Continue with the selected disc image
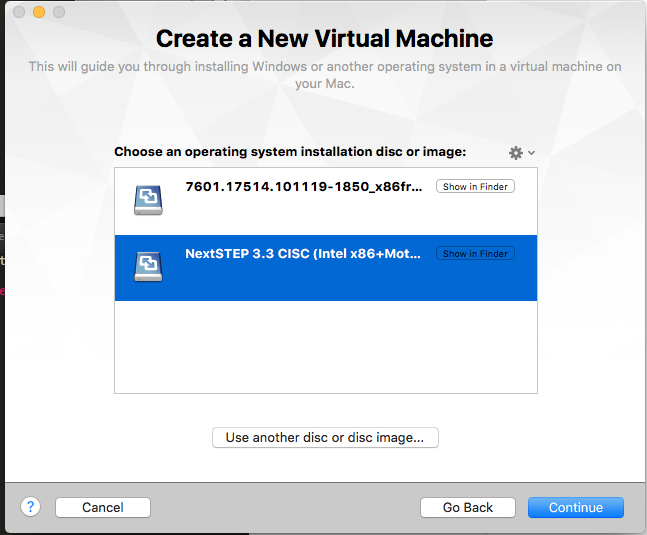This screenshot has height=535, width=647. 576,507
